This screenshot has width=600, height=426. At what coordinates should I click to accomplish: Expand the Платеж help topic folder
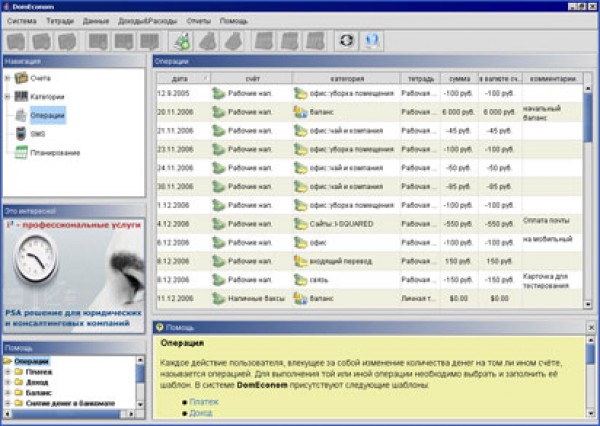point(8,371)
